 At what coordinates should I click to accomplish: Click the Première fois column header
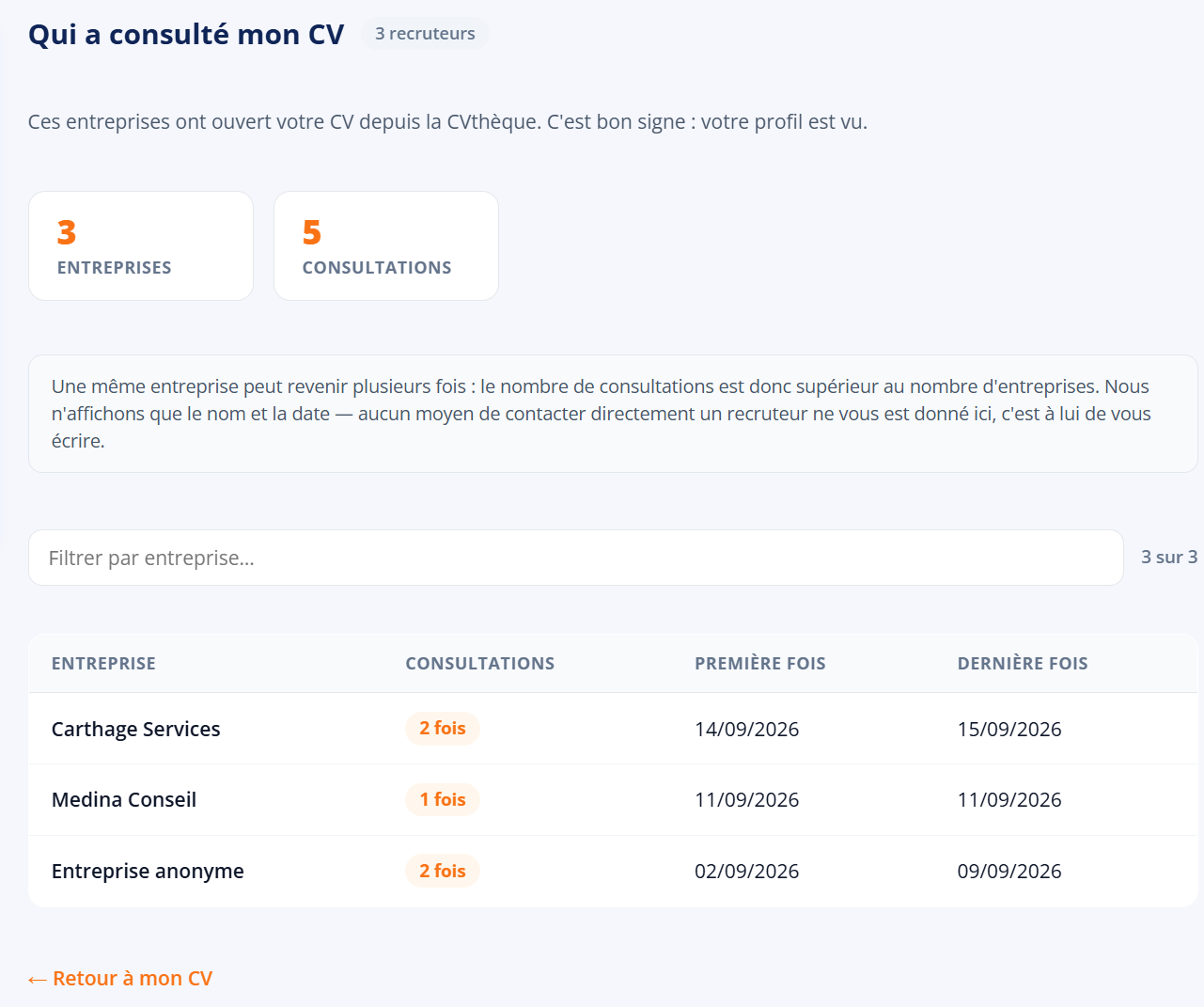[760, 664]
